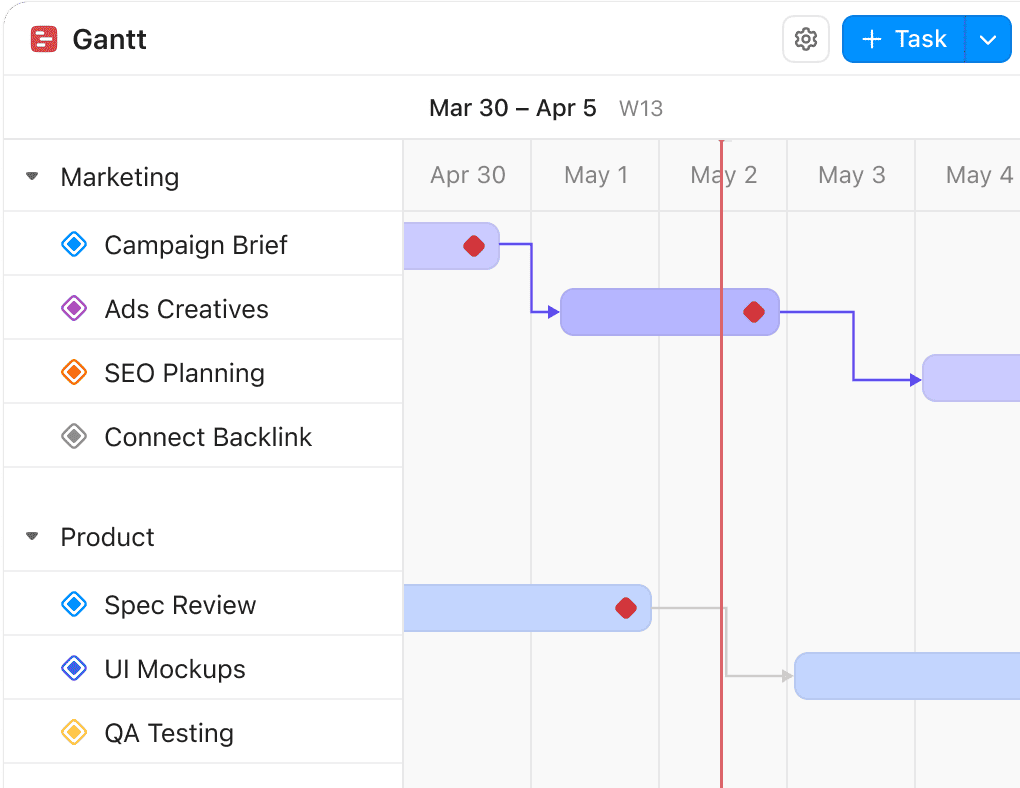This screenshot has height=788, width=1020.
Task: Select the Ads Creatives task row
Action: [x=203, y=308]
